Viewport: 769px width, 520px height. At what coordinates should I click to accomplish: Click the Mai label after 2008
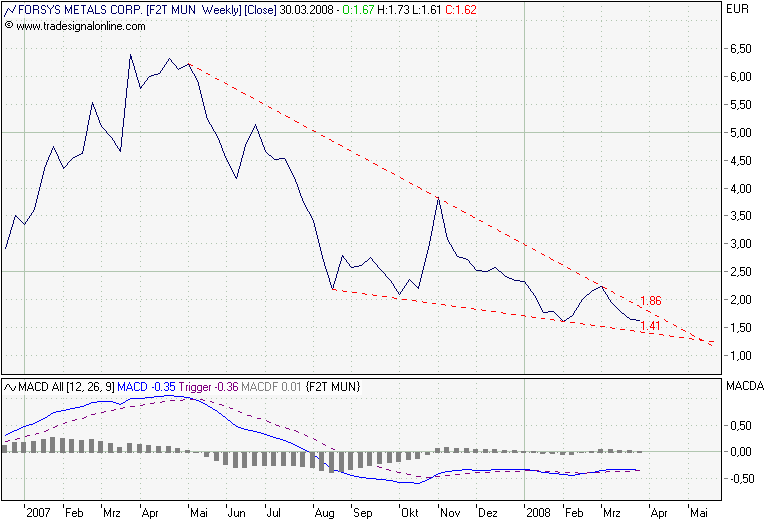click(698, 513)
